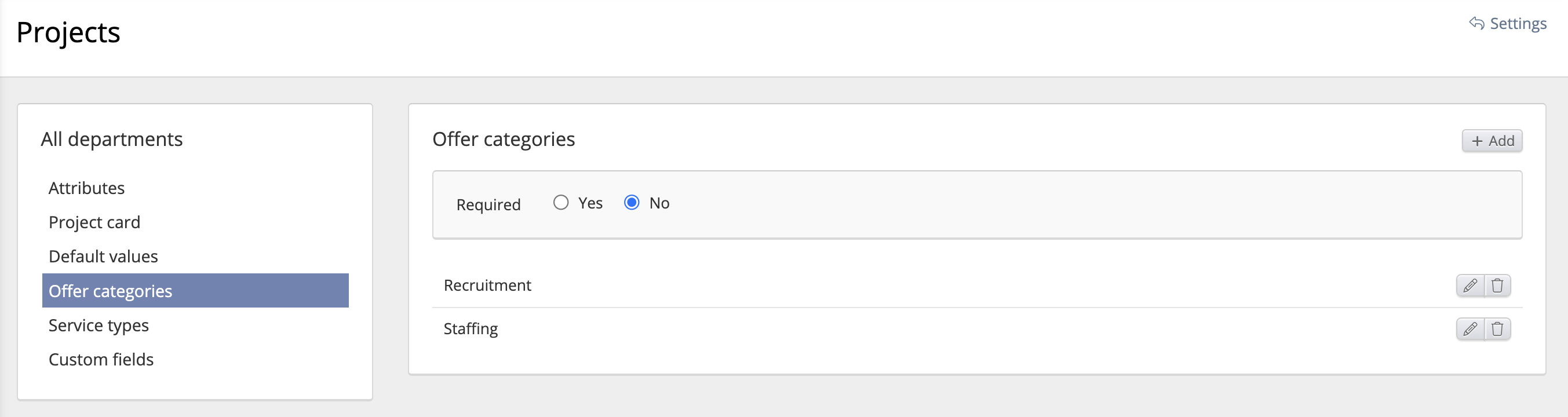Select the No radio for Required
This screenshot has width=1568, height=417.
pos(631,203)
